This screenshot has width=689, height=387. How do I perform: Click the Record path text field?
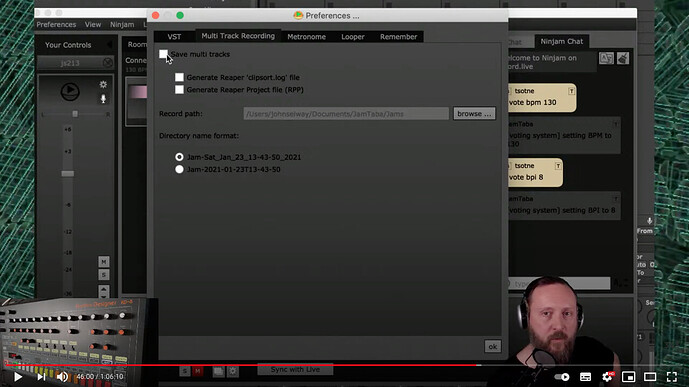point(346,114)
